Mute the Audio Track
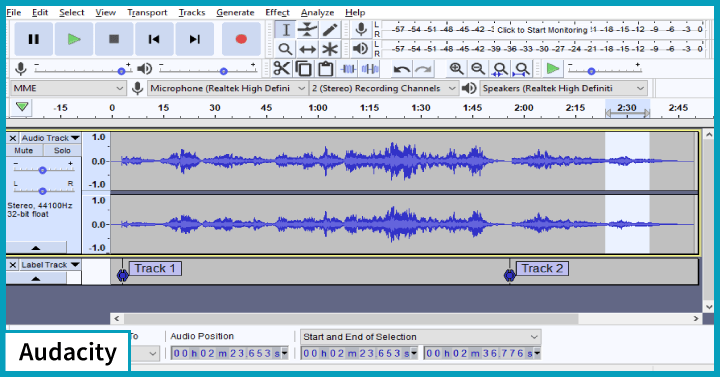Image resolution: width=720 pixels, height=377 pixels. [x=24, y=151]
